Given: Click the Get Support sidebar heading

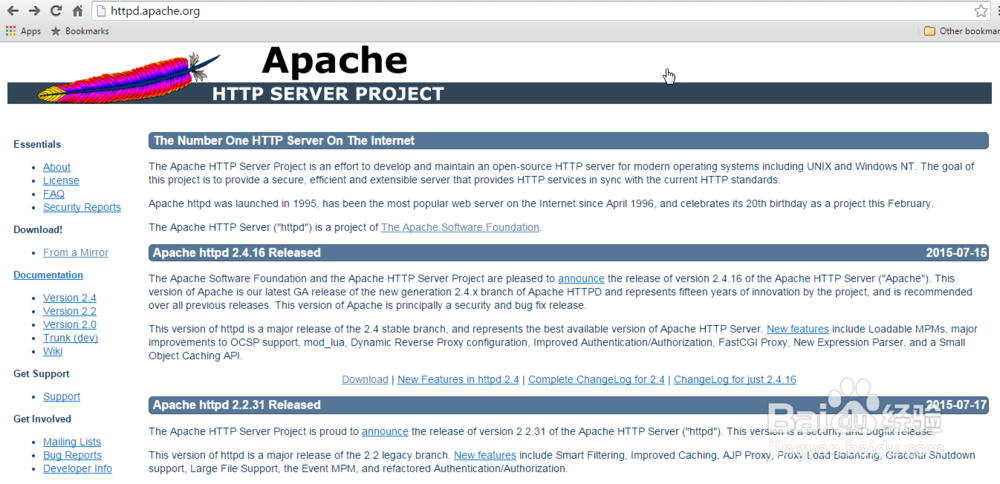Looking at the screenshot, I should pos(41,374).
